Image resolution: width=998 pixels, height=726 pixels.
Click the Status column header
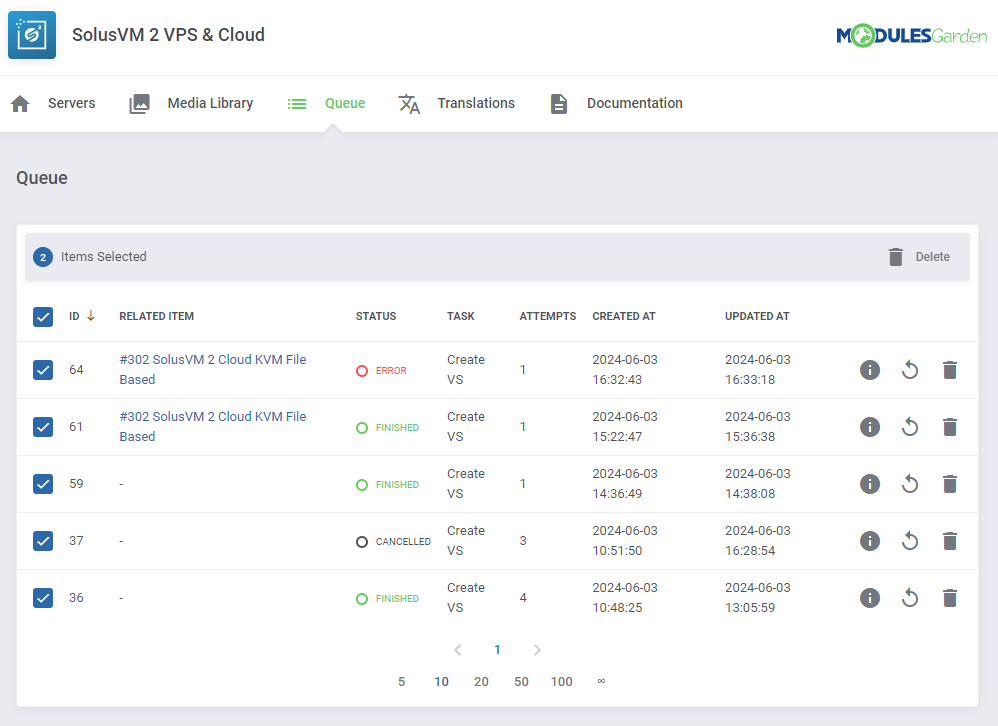point(376,316)
